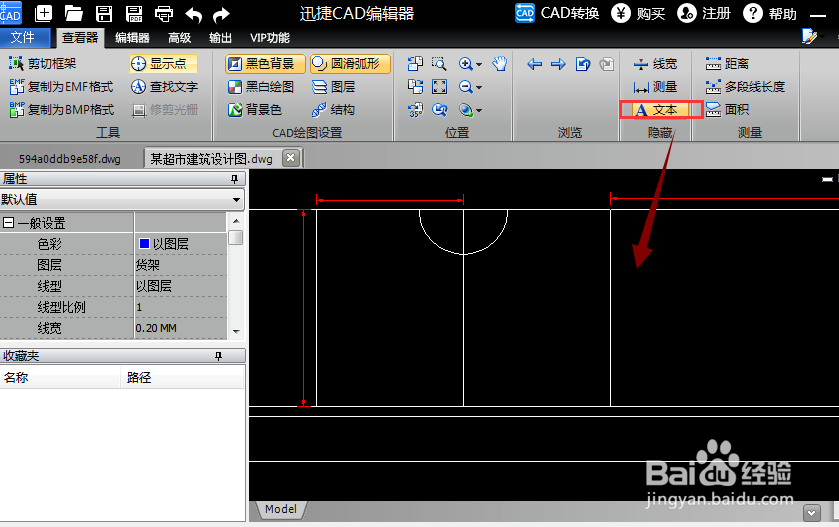Click the Save as PDF icon
This screenshot has width=839, height=527.
point(134,13)
